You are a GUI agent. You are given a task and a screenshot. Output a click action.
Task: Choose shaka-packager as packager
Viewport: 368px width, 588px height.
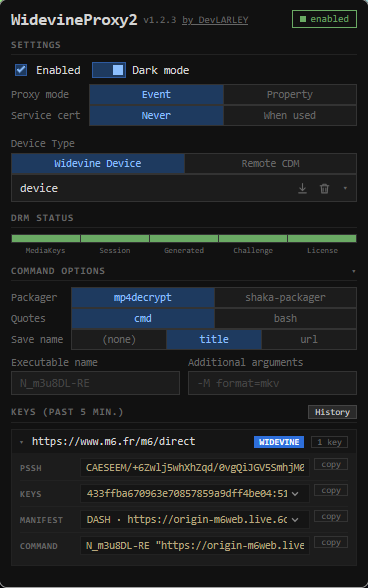coord(285,297)
